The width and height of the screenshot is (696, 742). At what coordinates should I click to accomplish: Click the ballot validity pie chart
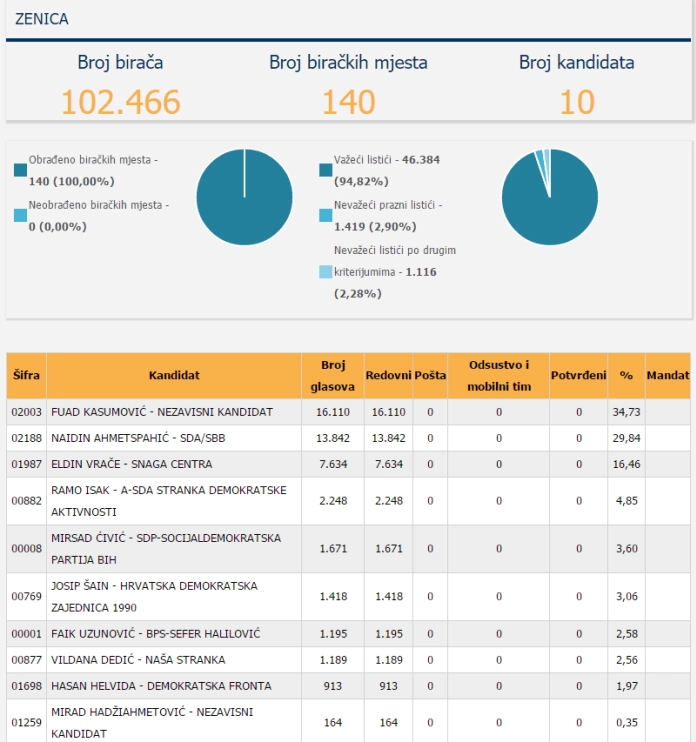pyautogui.click(x=550, y=197)
